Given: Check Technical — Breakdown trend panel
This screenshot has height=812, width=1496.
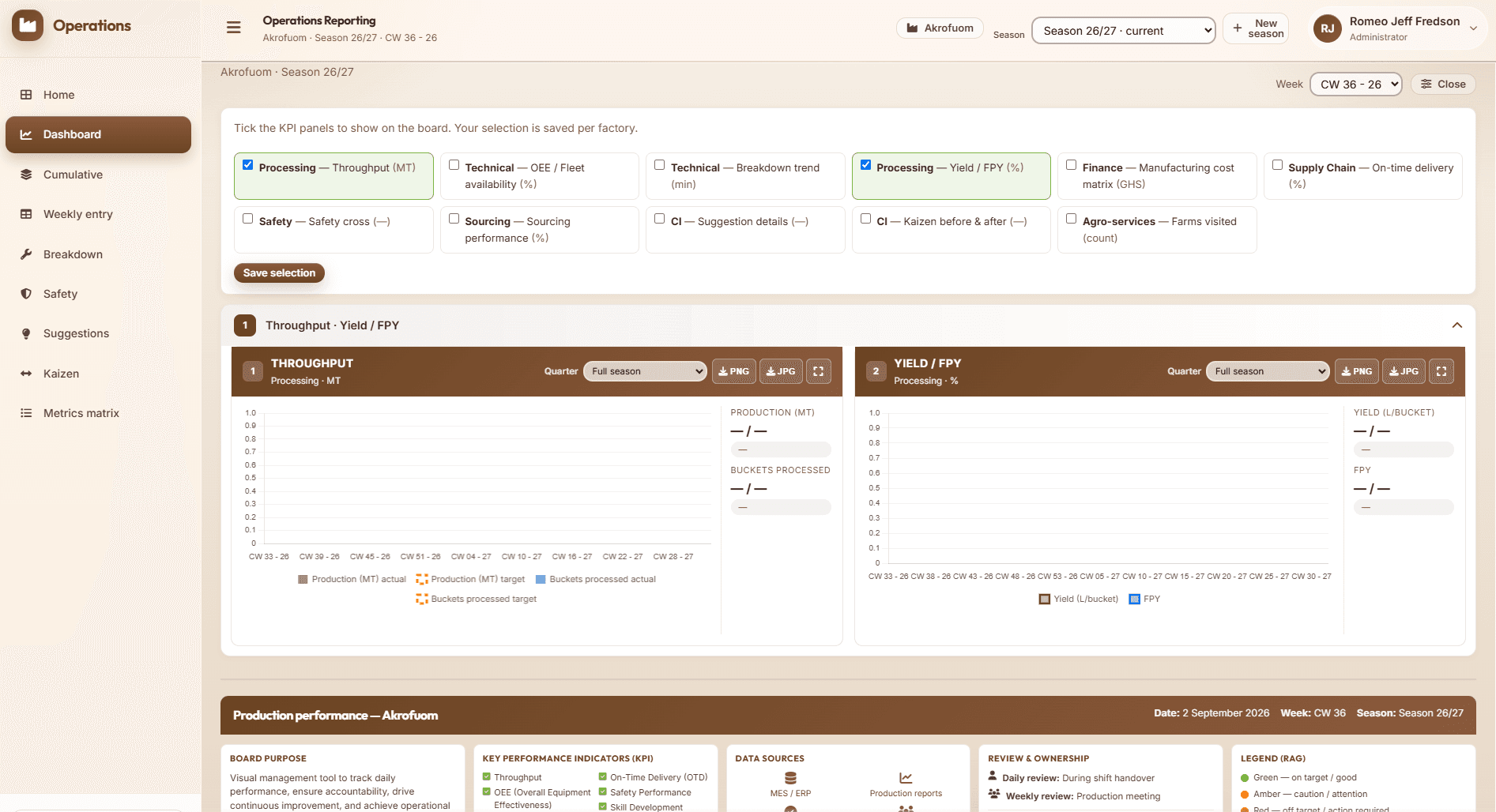Looking at the screenshot, I should coord(660,165).
